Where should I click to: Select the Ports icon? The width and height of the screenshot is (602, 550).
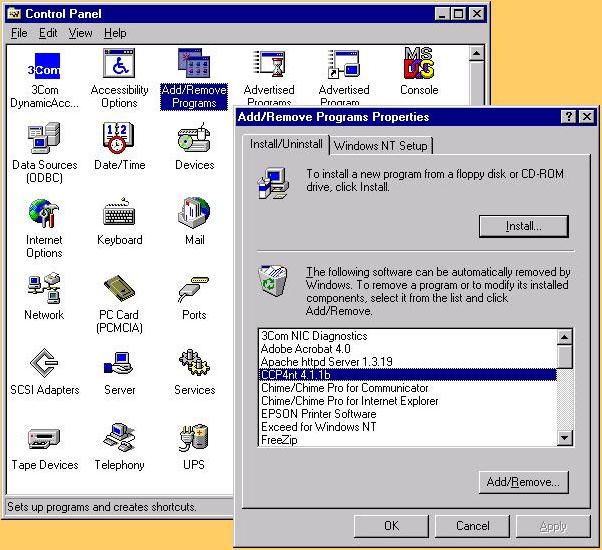[193, 289]
